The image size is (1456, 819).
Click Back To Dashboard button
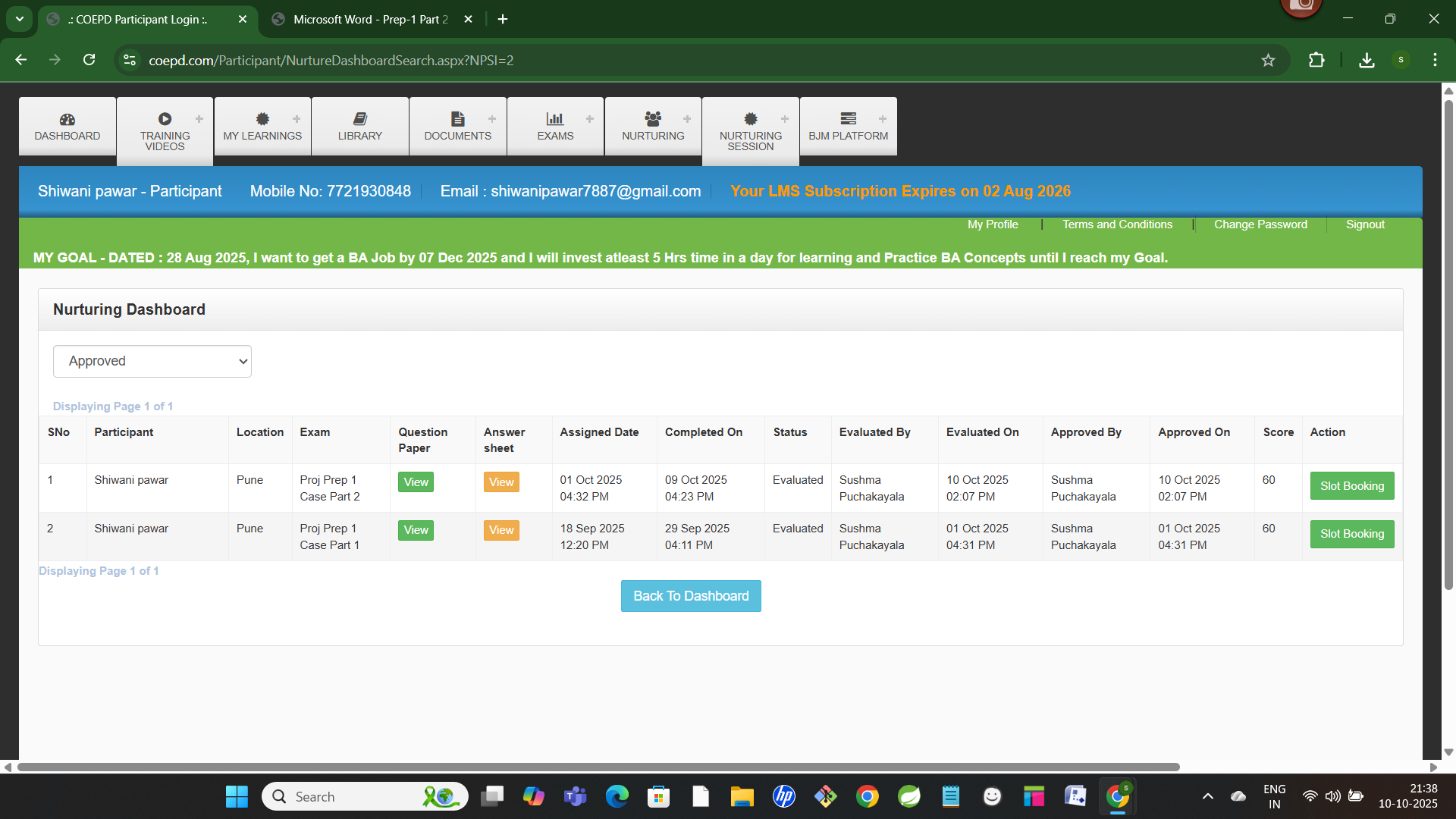coord(690,596)
